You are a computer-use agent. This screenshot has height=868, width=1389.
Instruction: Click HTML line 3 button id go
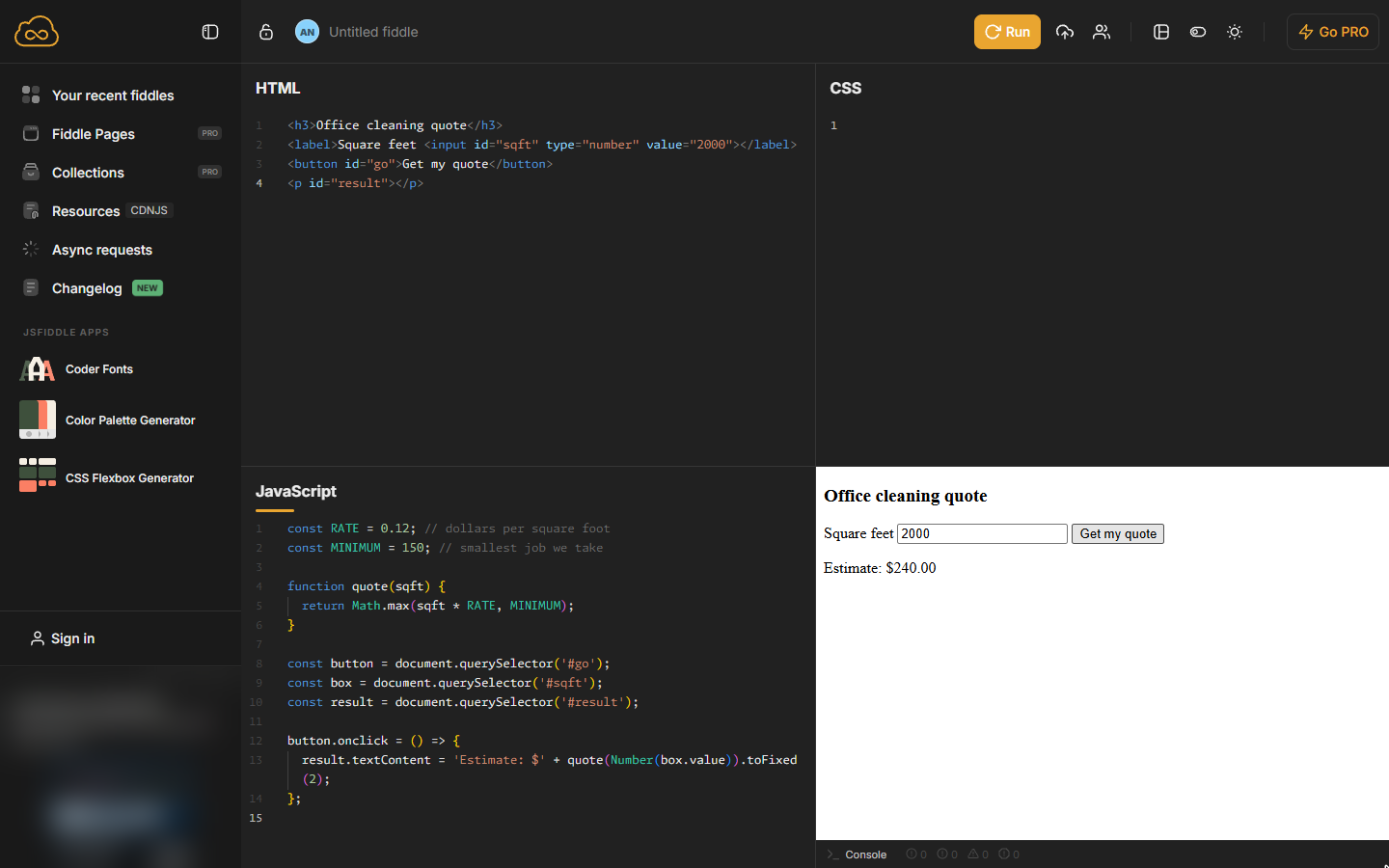[420, 164]
